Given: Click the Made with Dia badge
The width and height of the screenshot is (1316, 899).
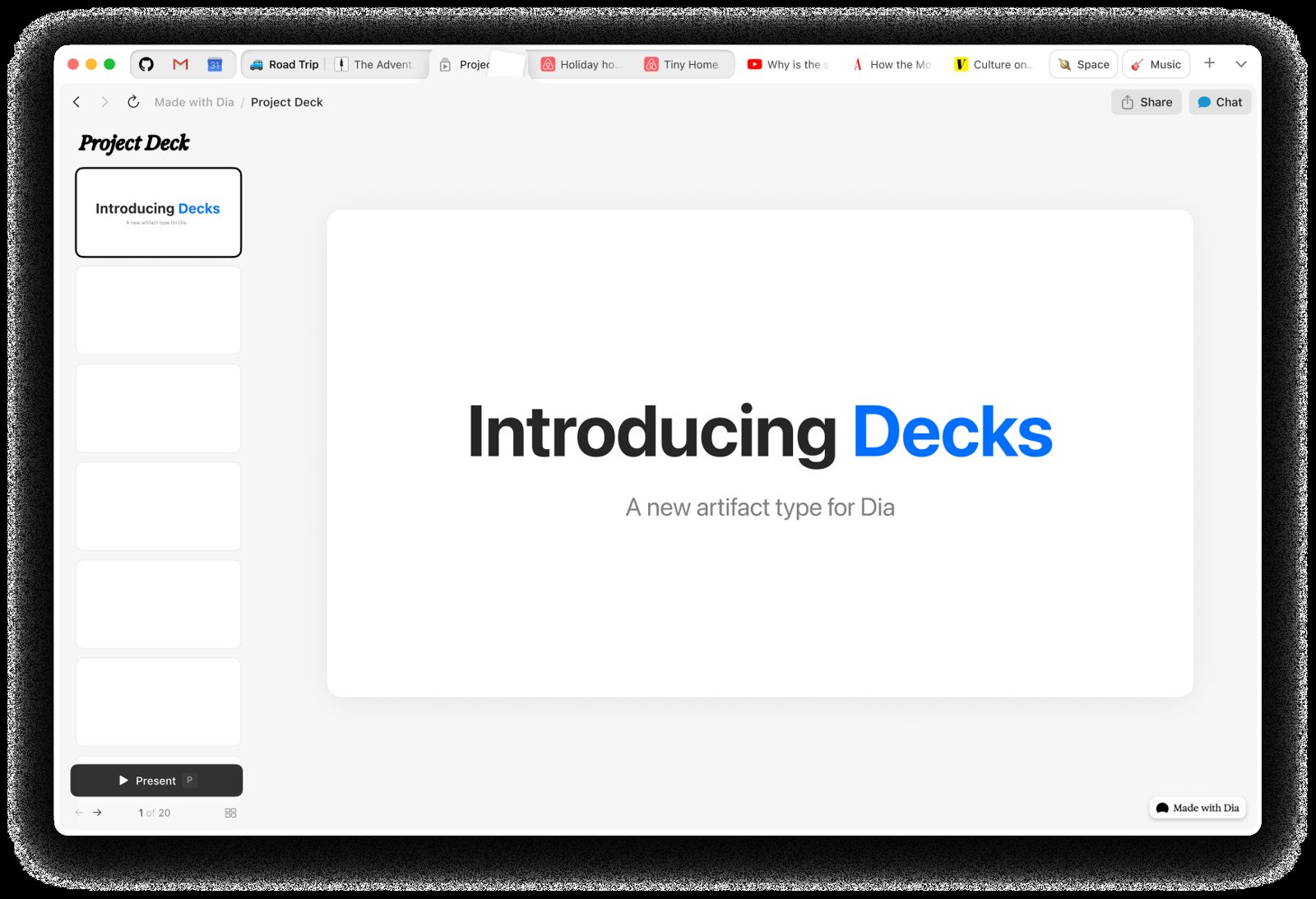Looking at the screenshot, I should click(1198, 808).
